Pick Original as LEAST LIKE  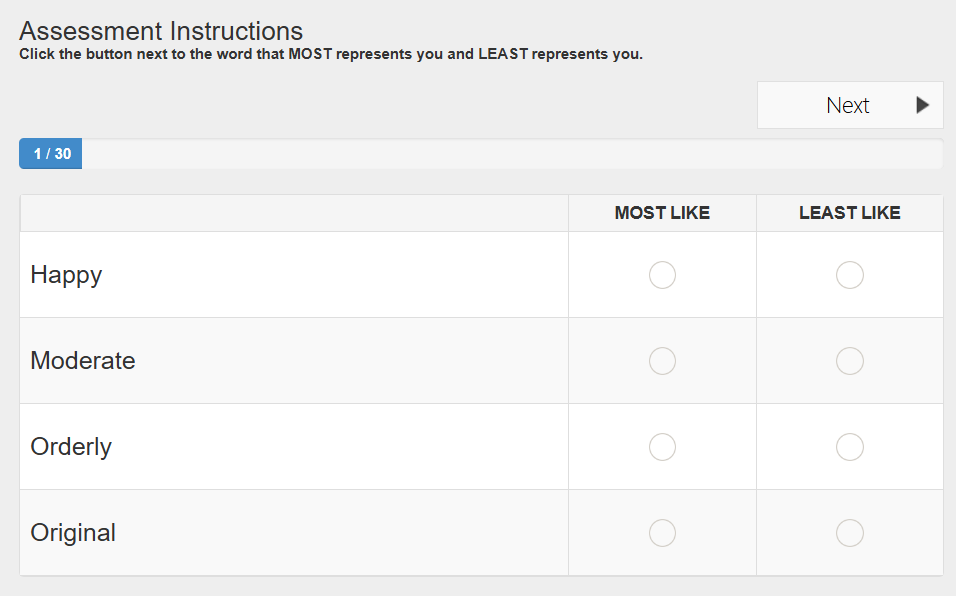tap(850, 533)
